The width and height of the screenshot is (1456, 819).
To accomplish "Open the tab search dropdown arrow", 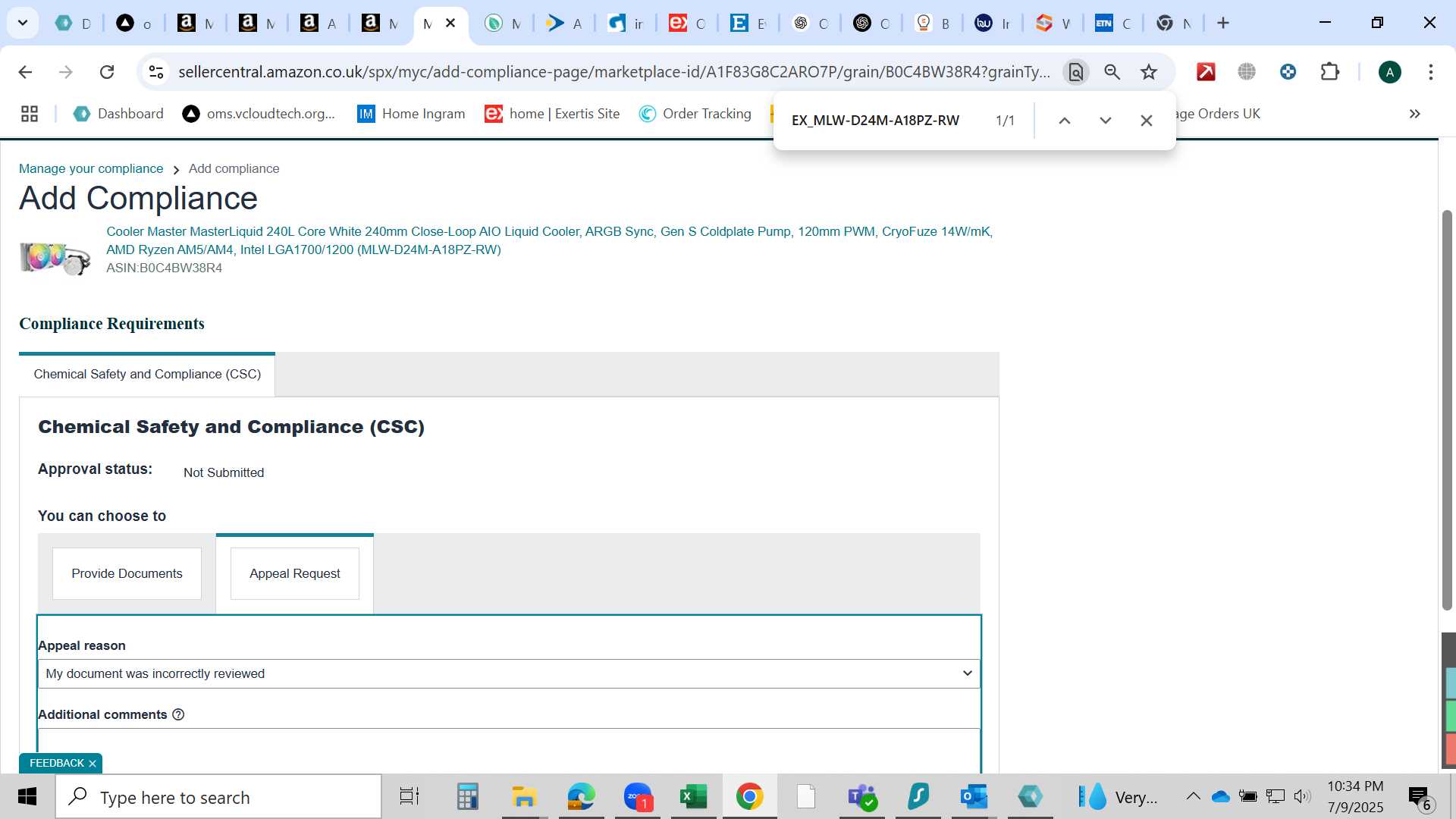I will [x=23, y=23].
